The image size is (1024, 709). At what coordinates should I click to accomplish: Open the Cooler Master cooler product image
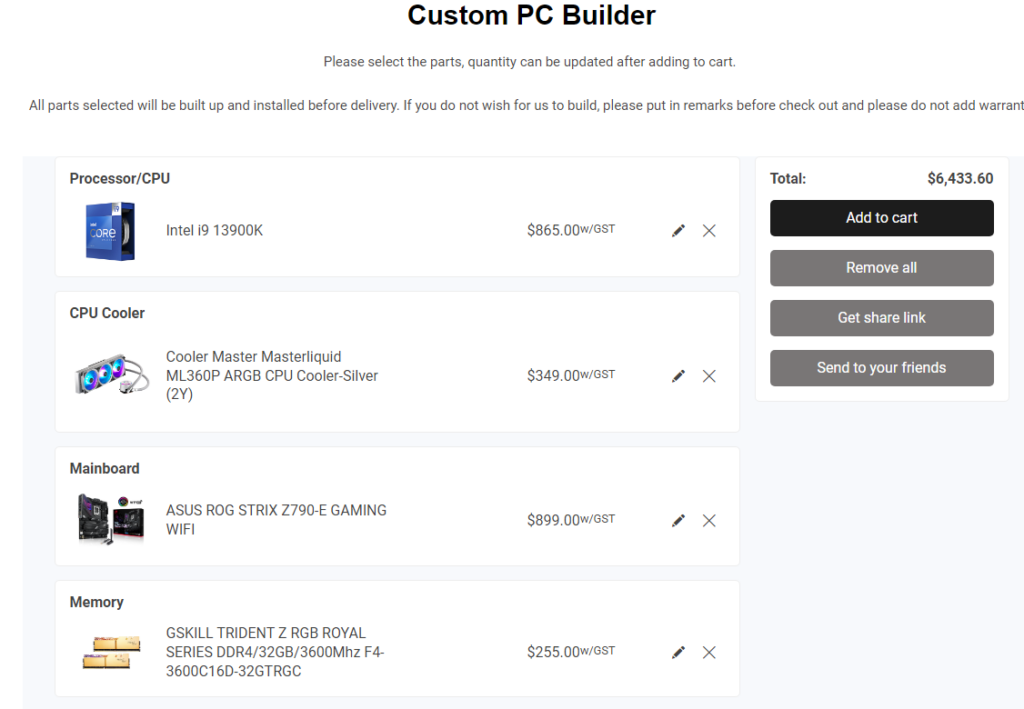112,375
